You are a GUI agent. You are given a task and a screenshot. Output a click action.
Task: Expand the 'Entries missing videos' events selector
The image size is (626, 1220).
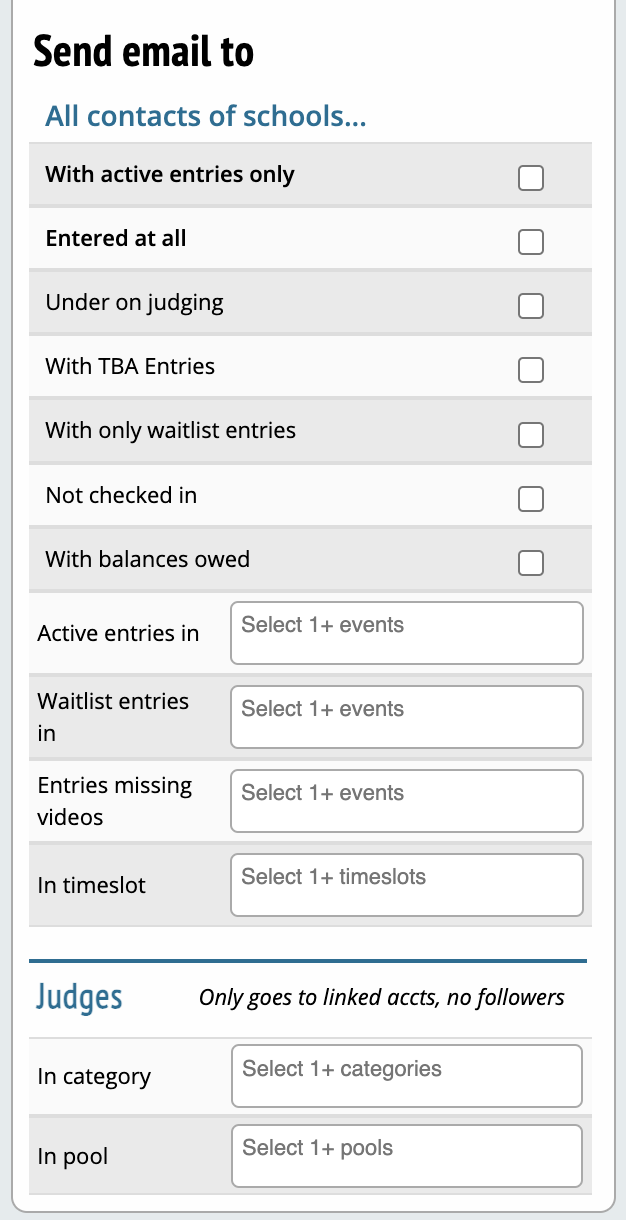point(406,801)
